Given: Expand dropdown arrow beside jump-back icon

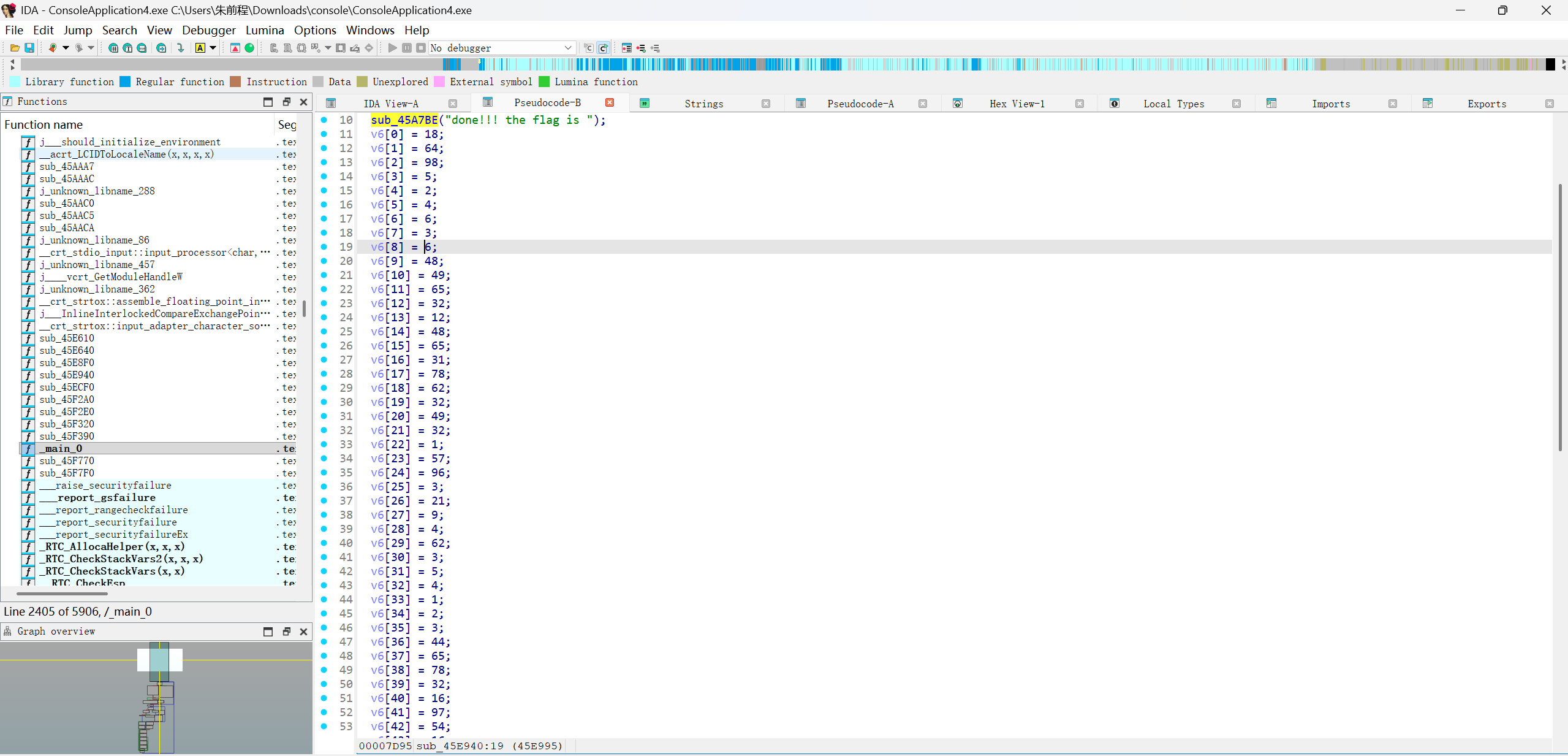Looking at the screenshot, I should click(66, 48).
